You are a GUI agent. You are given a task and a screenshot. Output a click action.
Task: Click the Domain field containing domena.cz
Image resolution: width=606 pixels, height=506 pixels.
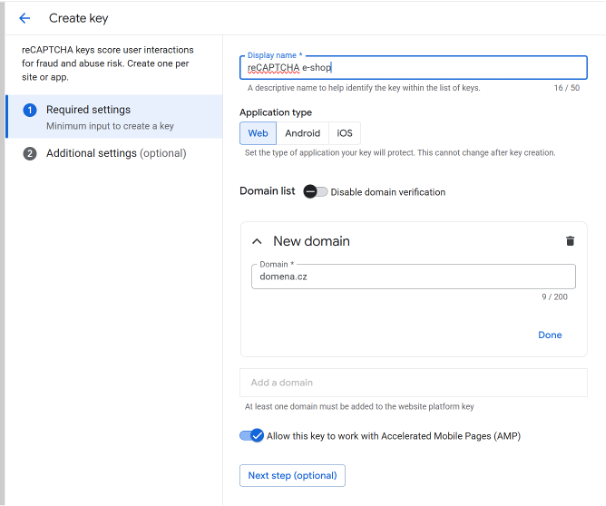coord(412,277)
